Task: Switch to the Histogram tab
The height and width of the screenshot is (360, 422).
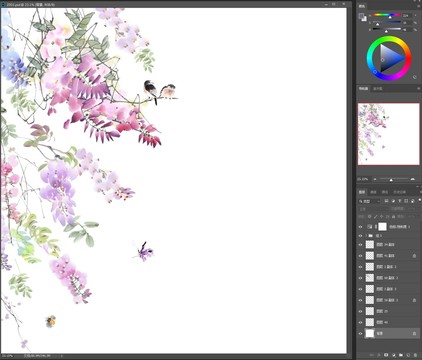Action: 378,89
